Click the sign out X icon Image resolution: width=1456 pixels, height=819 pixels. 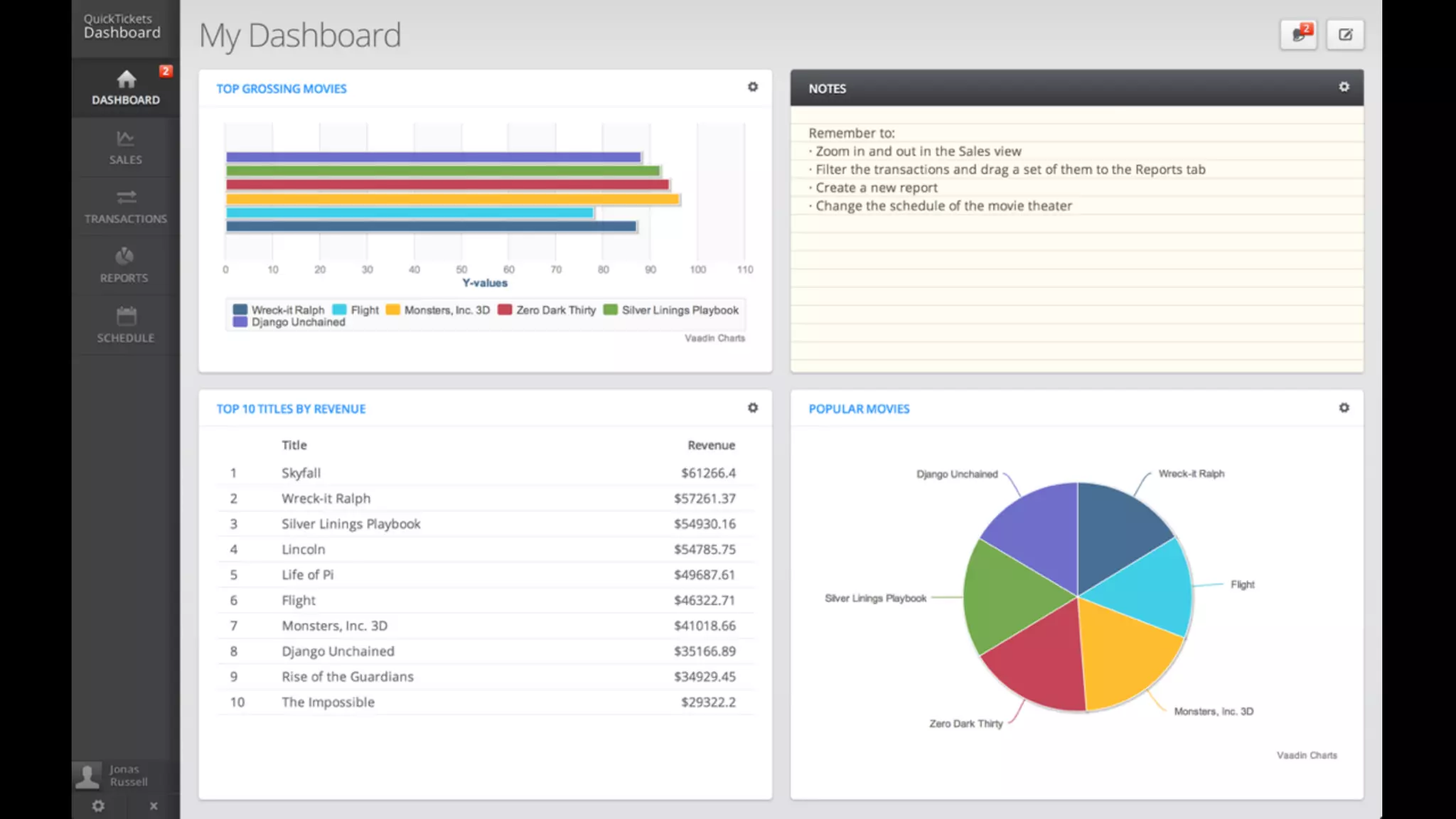coord(154,805)
